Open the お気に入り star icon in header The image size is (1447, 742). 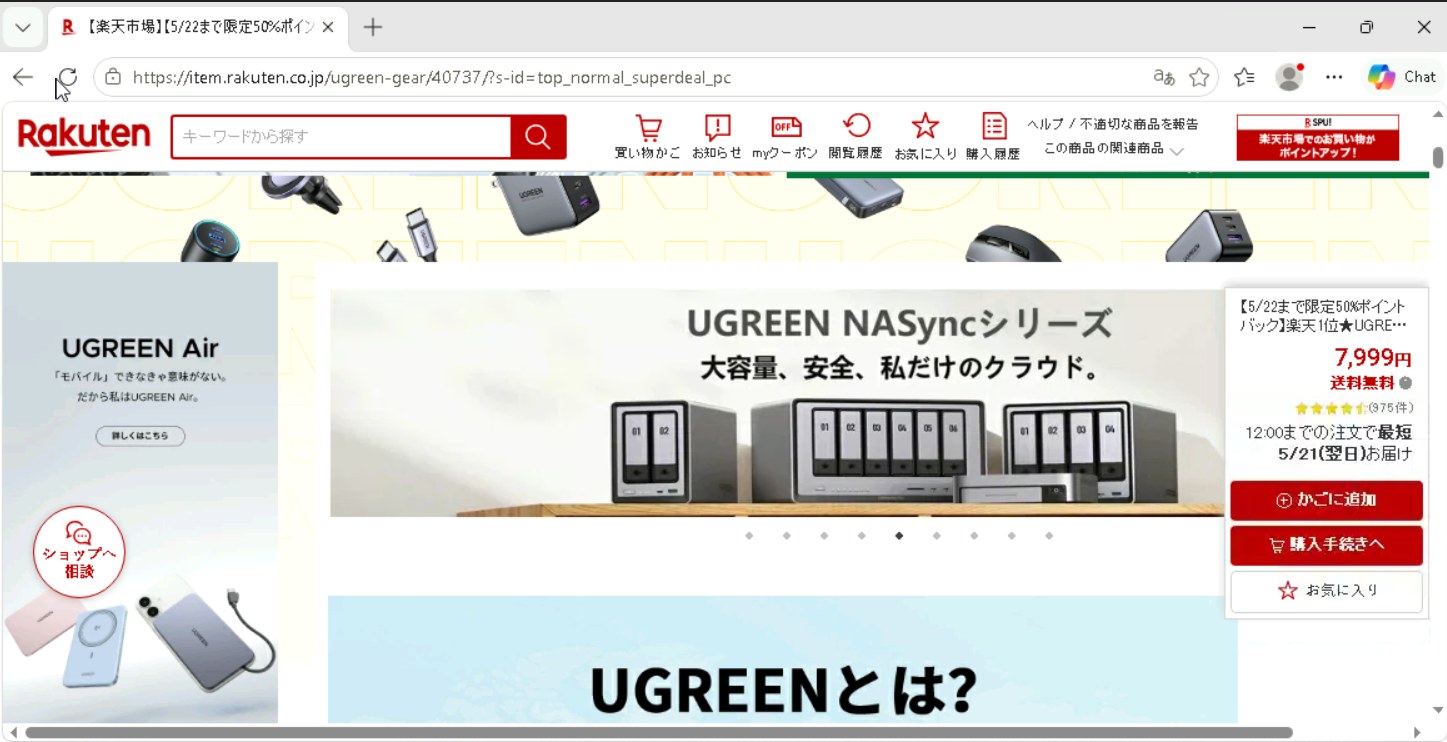925,137
